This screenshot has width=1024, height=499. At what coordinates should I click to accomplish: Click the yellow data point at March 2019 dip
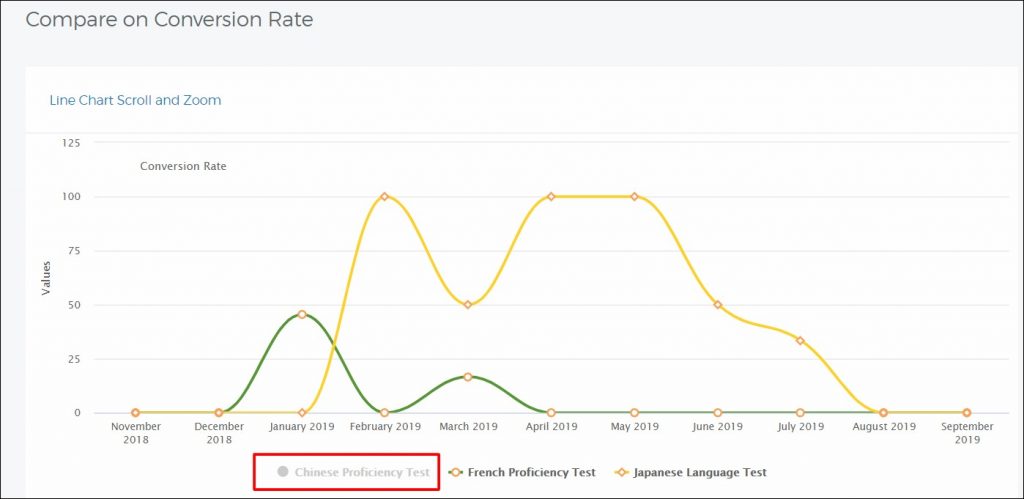point(467,305)
